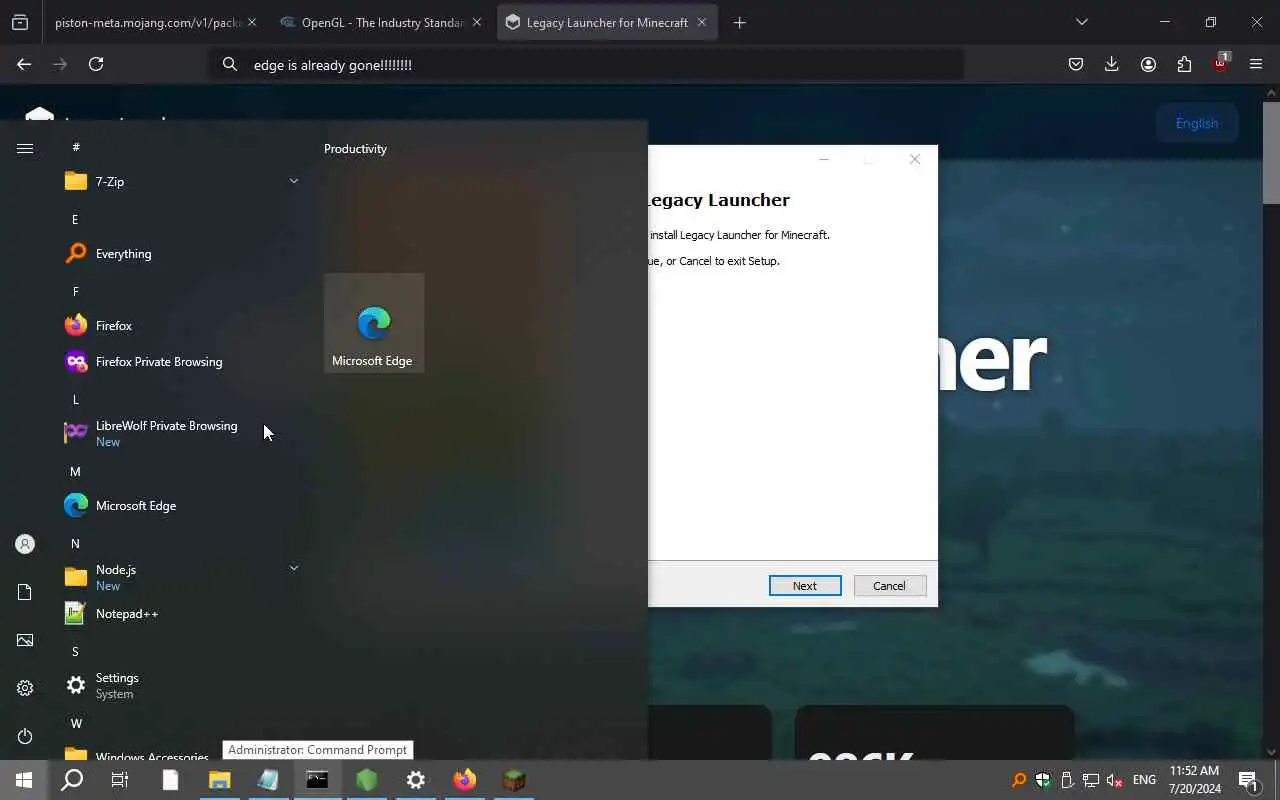Open Microsoft Edge in app list
Image resolution: width=1280 pixels, height=800 pixels.
pyautogui.click(x=181, y=506)
